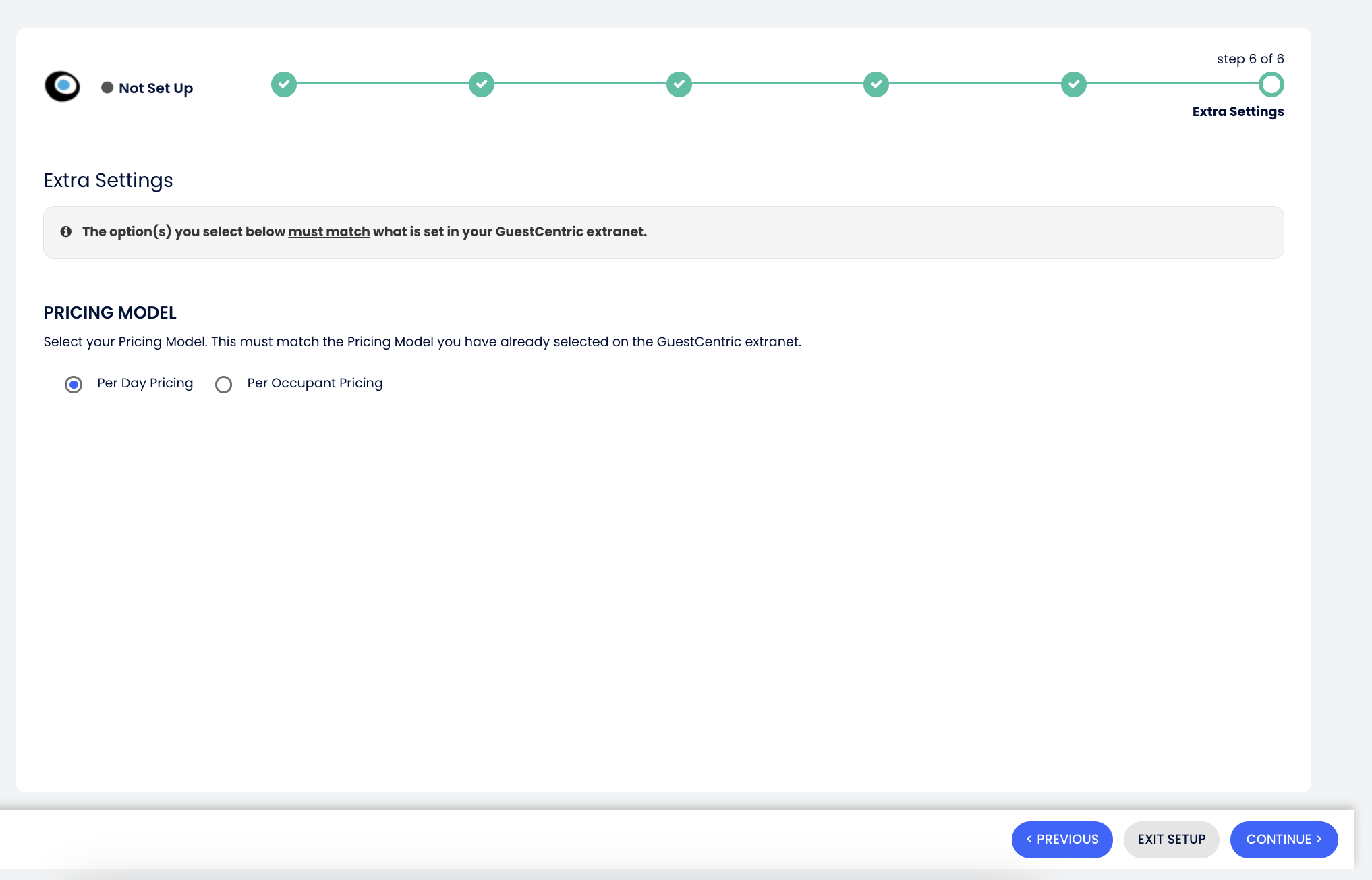1372x880 pixels.
Task: Click the Extra Settings step label
Action: click(x=1238, y=112)
